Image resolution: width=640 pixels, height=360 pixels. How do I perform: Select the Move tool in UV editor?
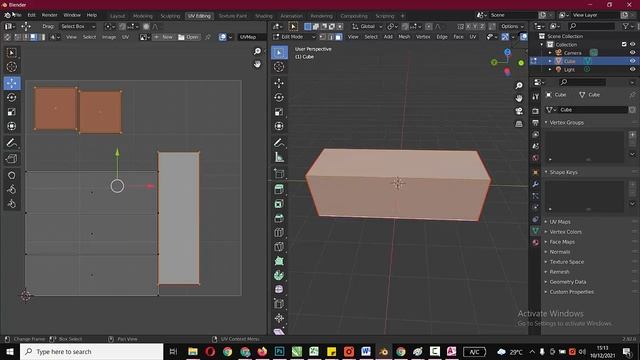point(11,83)
